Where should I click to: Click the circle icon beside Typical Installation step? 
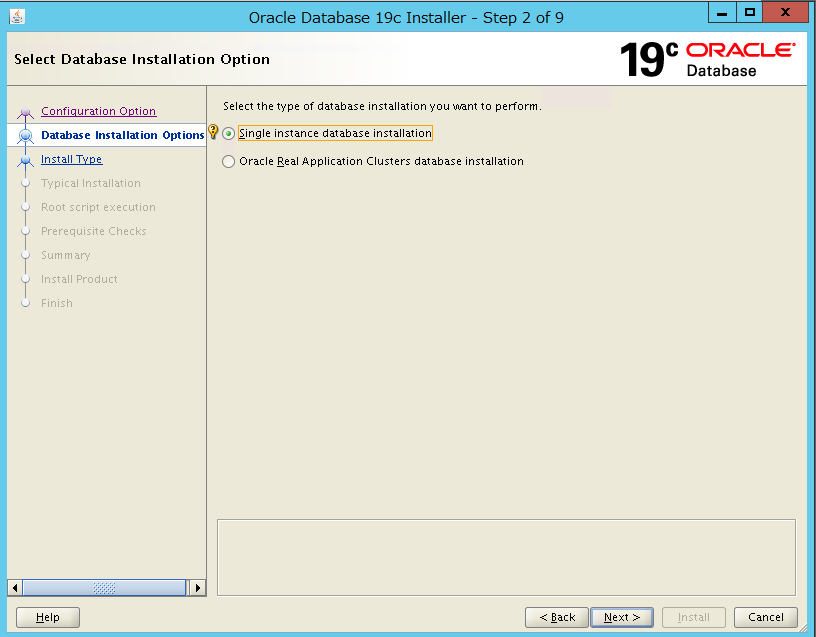(x=25, y=183)
